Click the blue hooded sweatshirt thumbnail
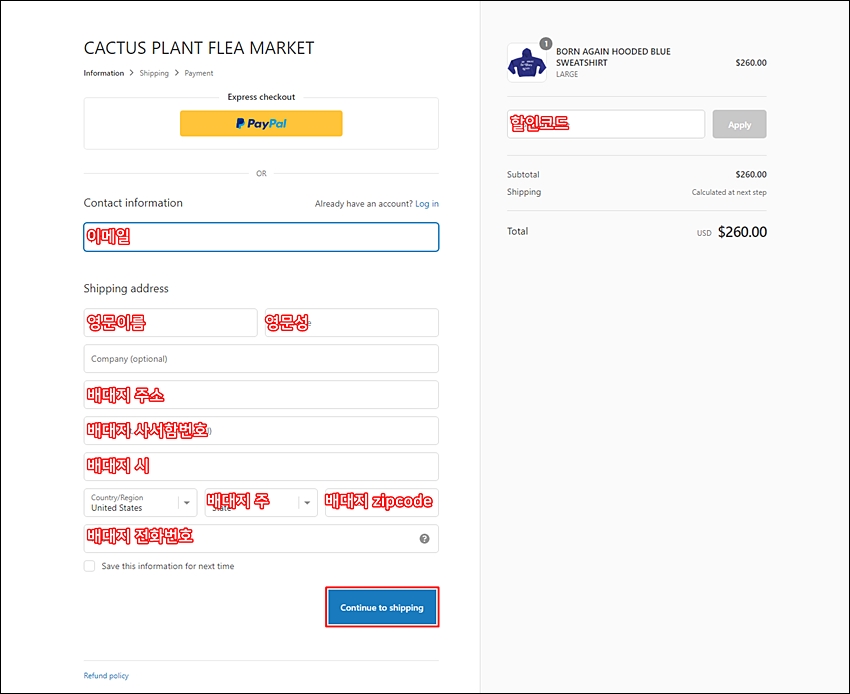The width and height of the screenshot is (850, 694). point(526,63)
